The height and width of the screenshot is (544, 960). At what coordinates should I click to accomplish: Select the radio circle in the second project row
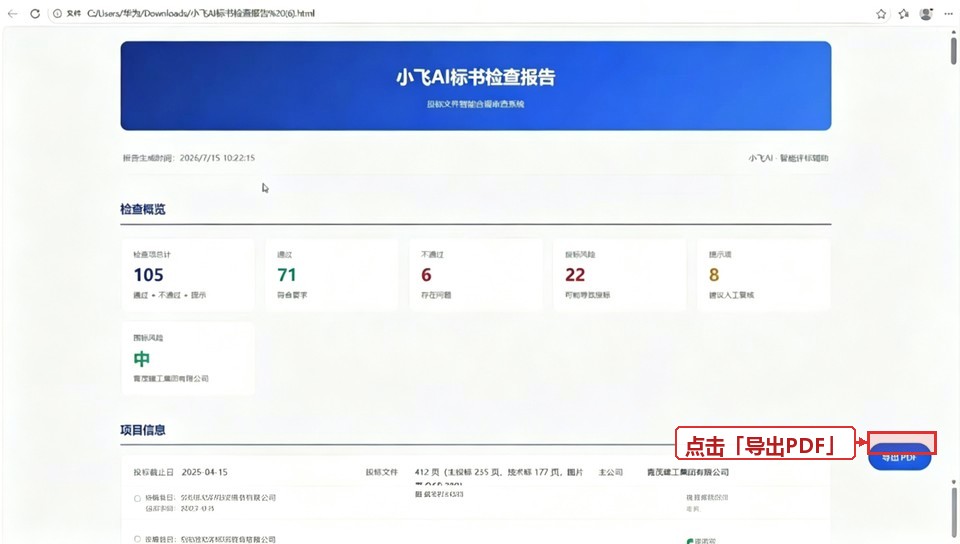137,539
